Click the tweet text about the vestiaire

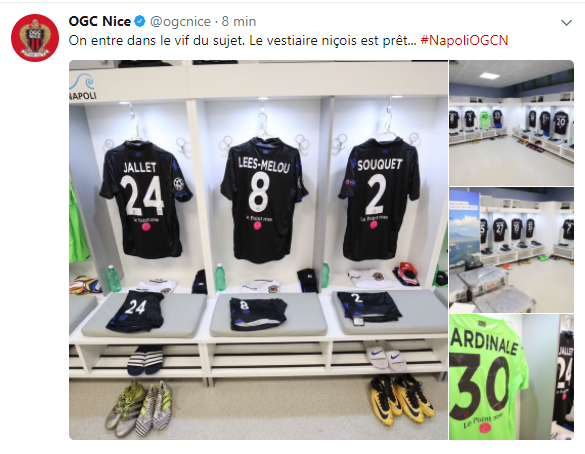pyautogui.click(x=243, y=40)
